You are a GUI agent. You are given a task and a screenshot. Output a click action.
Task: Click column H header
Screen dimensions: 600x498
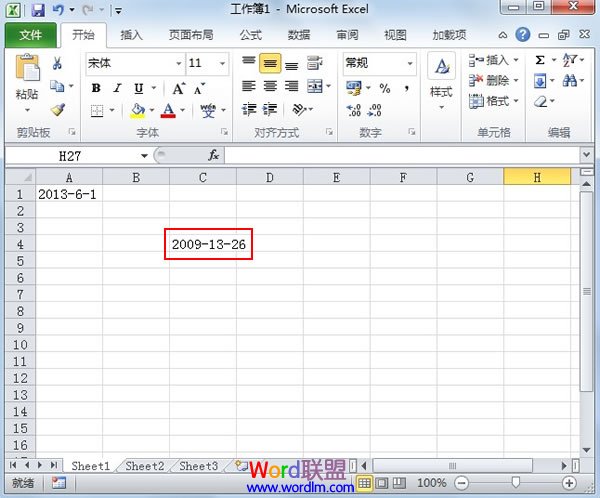(x=537, y=177)
